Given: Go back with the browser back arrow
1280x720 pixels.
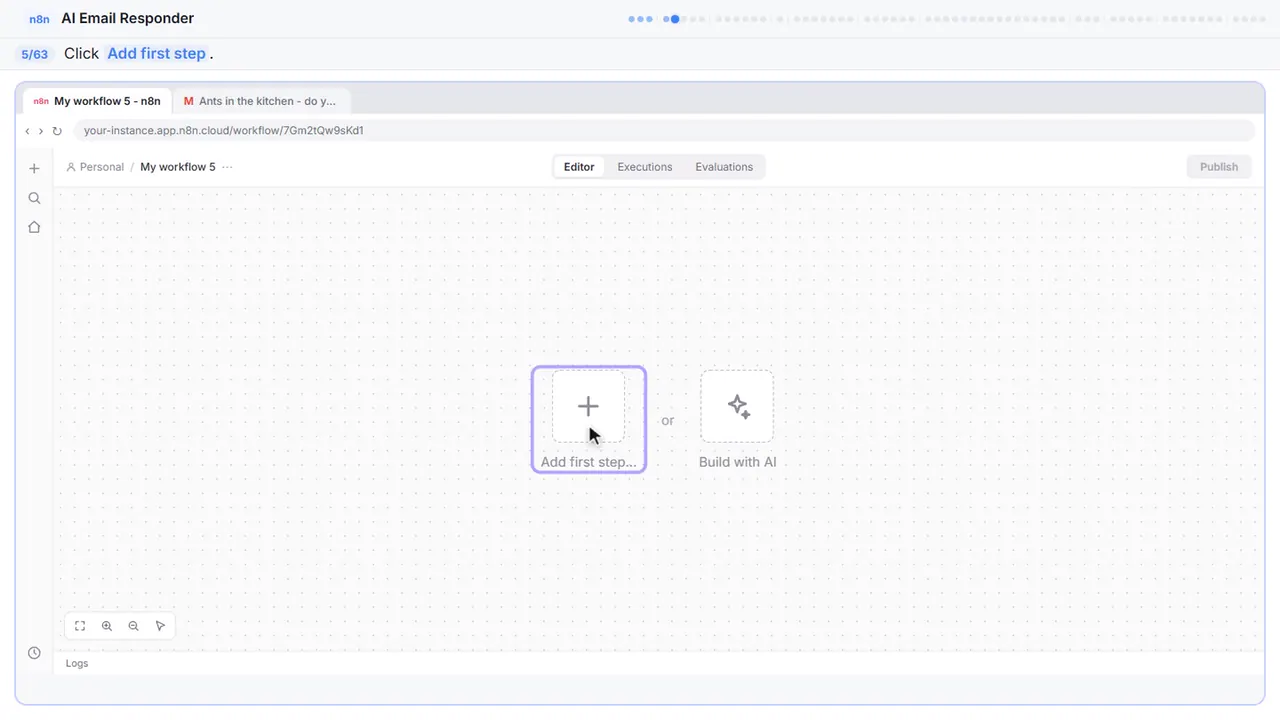Looking at the screenshot, I should (x=27, y=131).
